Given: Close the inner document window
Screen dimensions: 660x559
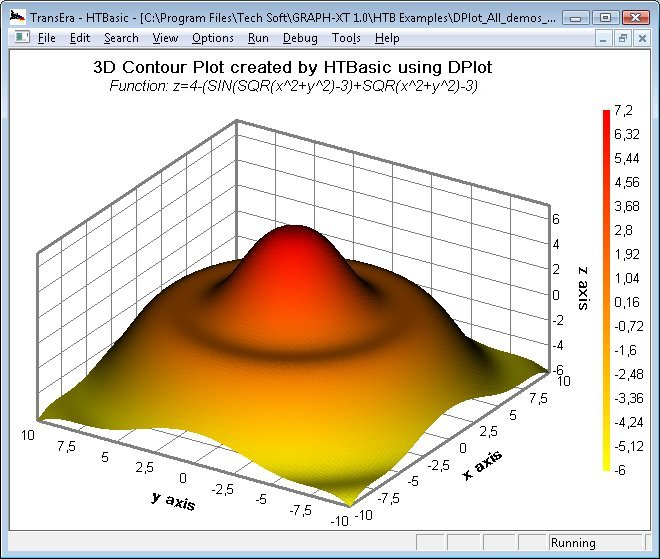Looking at the screenshot, I should click(642, 39).
